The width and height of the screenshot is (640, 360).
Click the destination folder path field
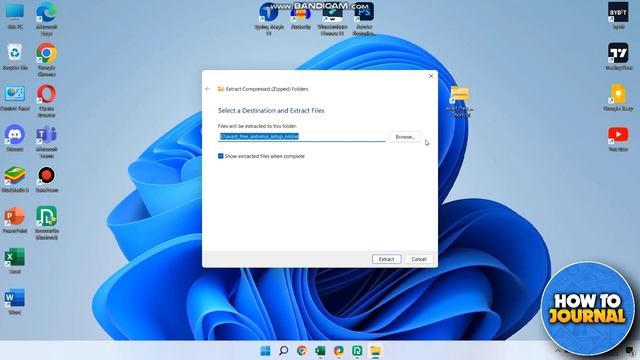(302, 136)
